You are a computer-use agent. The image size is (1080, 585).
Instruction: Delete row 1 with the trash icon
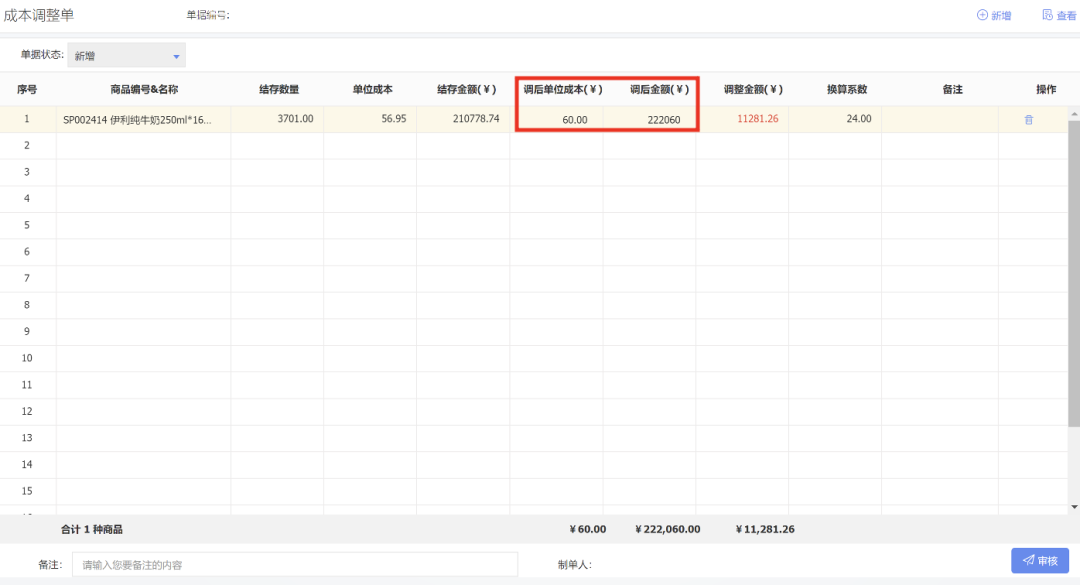(x=1029, y=119)
